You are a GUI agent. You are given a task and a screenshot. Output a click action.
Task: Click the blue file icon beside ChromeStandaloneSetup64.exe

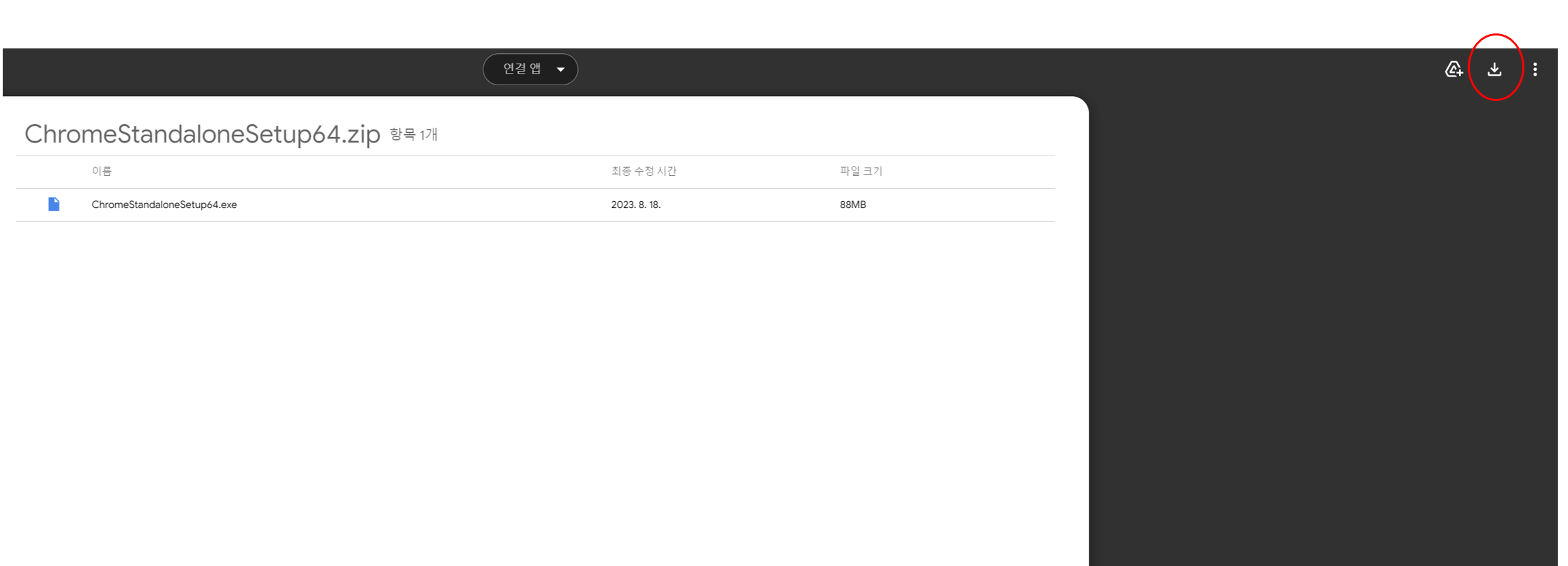(x=54, y=204)
